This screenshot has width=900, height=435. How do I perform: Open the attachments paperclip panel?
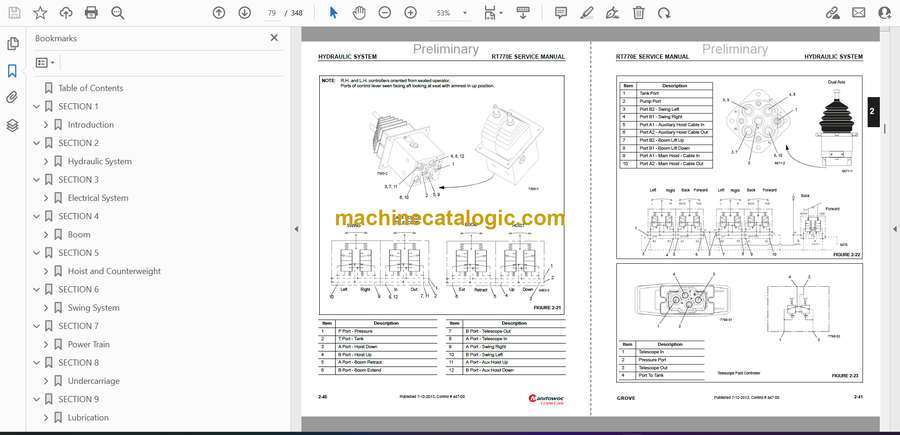coord(13,98)
